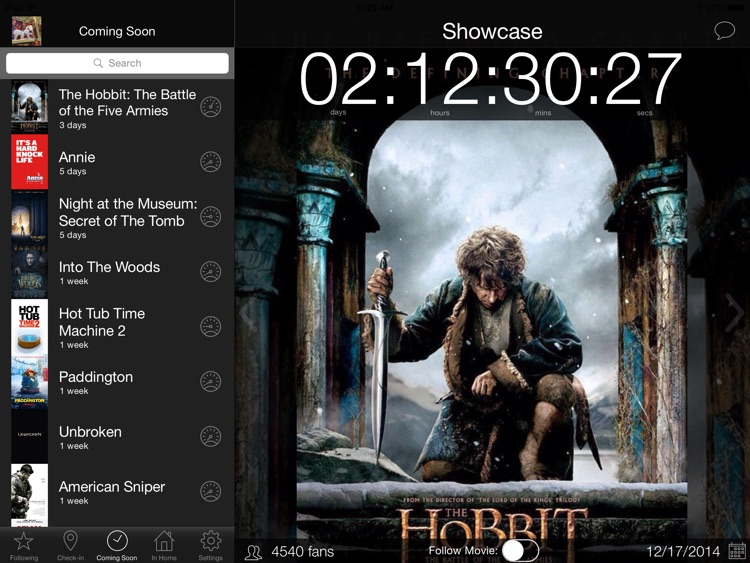Open the 'Unbroken' title
Viewport: 750px width, 563px height.
pyautogui.click(x=90, y=432)
